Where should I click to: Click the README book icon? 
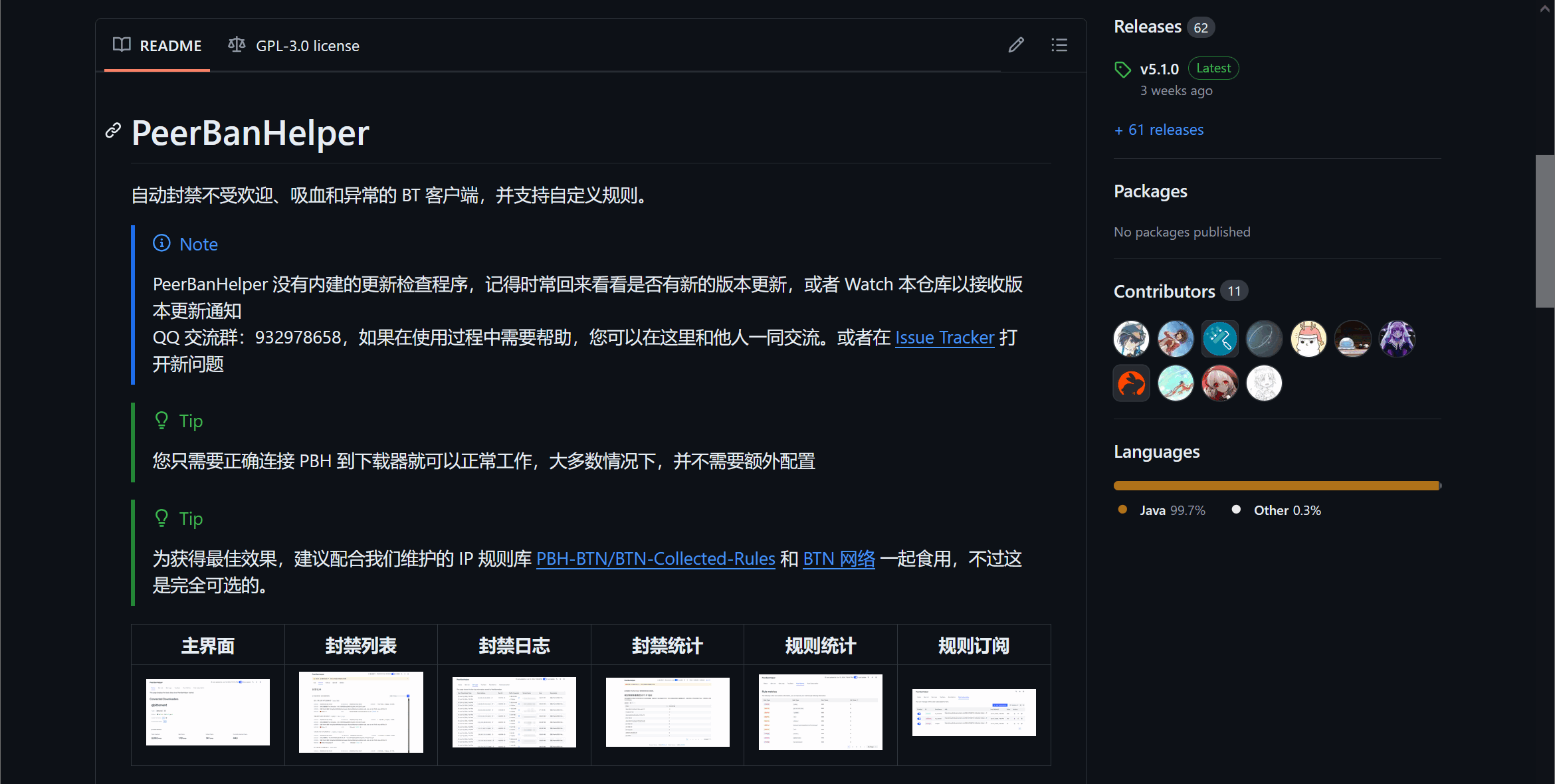(x=122, y=45)
